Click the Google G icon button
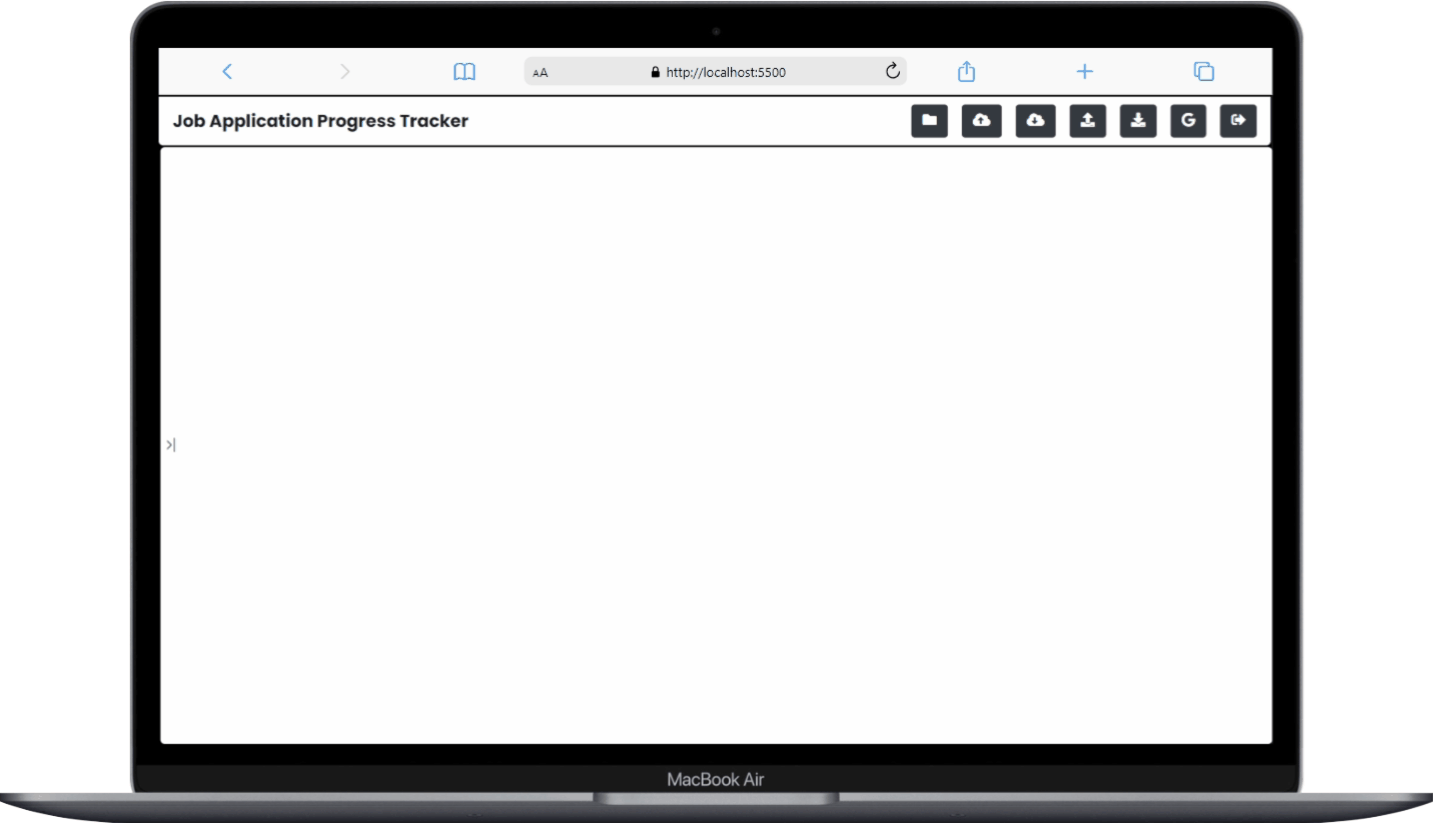1433x823 pixels. click(x=1188, y=121)
